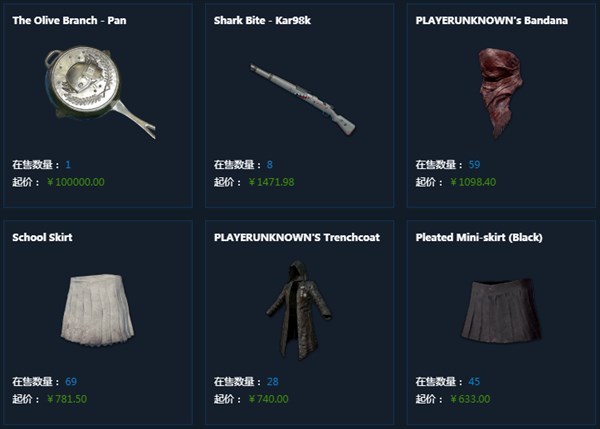Screen dimensions: 600x429
Task: Select Pleated Mini-skirt (Black) title
Action: point(479,237)
